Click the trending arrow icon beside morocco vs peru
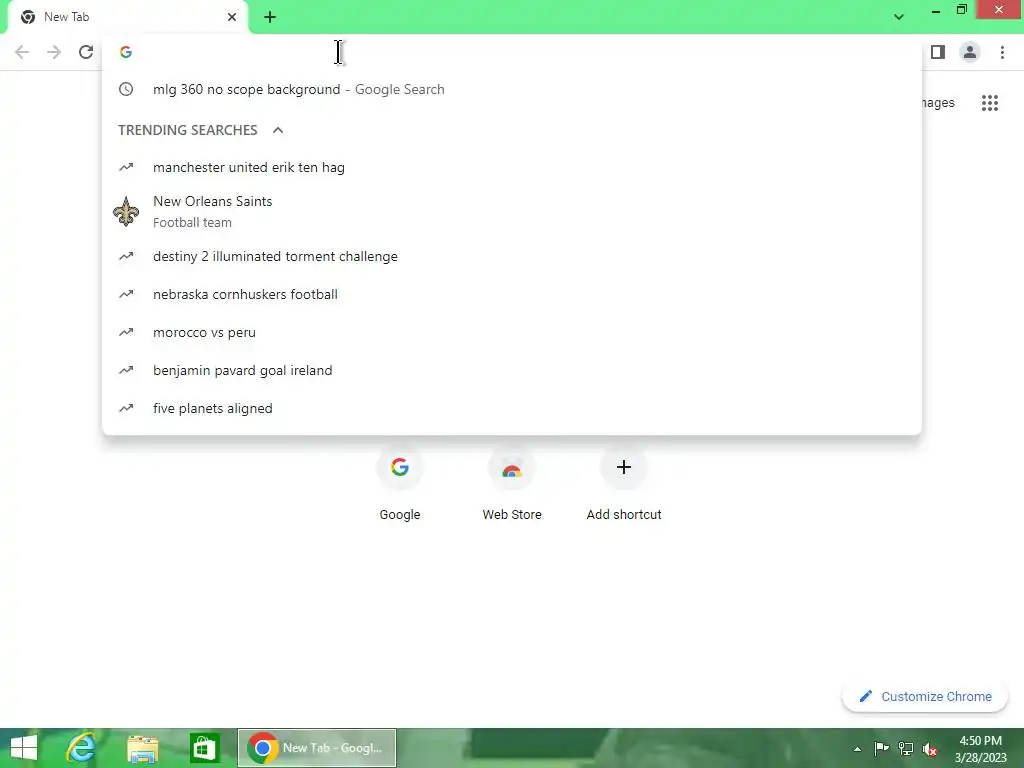The width and height of the screenshot is (1024, 768). 126,332
